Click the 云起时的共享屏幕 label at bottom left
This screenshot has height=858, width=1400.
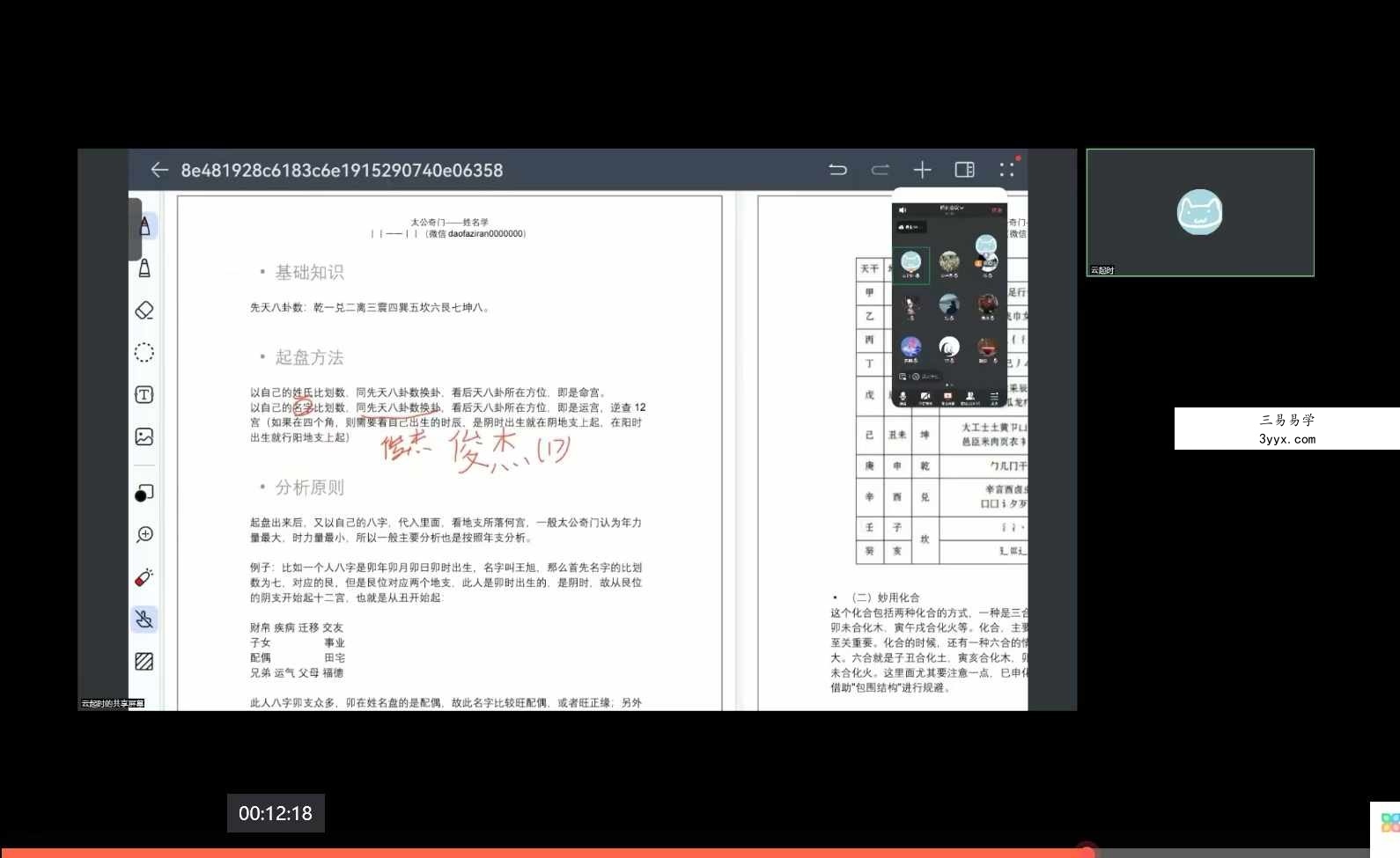tap(113, 703)
